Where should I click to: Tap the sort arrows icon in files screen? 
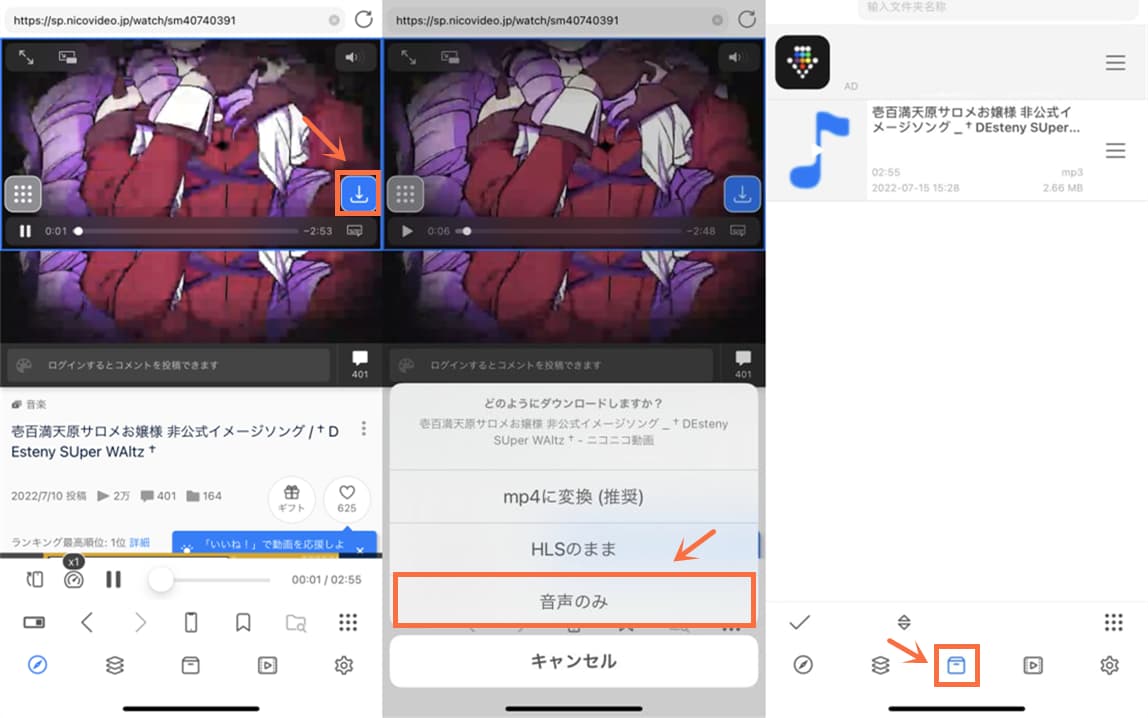pos(904,623)
